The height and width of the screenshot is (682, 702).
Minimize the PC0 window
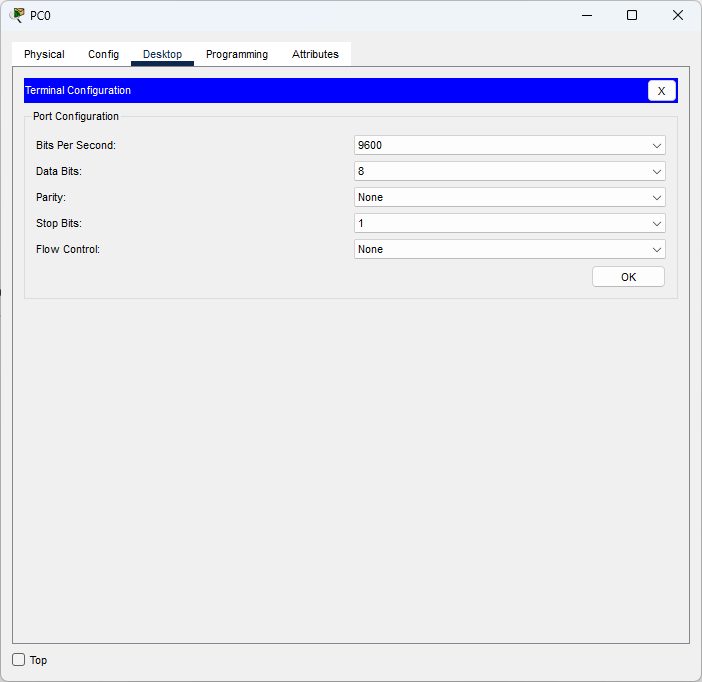pyautogui.click(x=585, y=15)
